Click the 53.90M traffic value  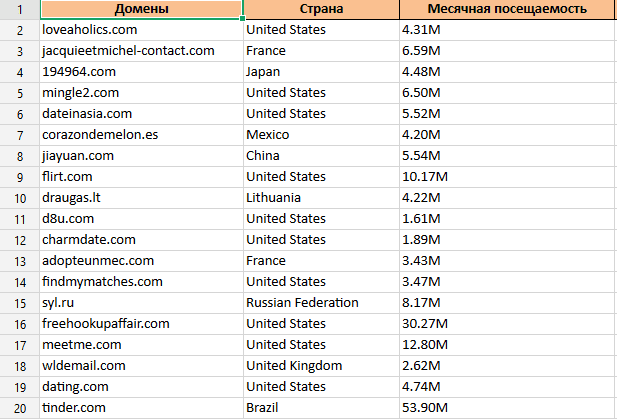[507, 408]
